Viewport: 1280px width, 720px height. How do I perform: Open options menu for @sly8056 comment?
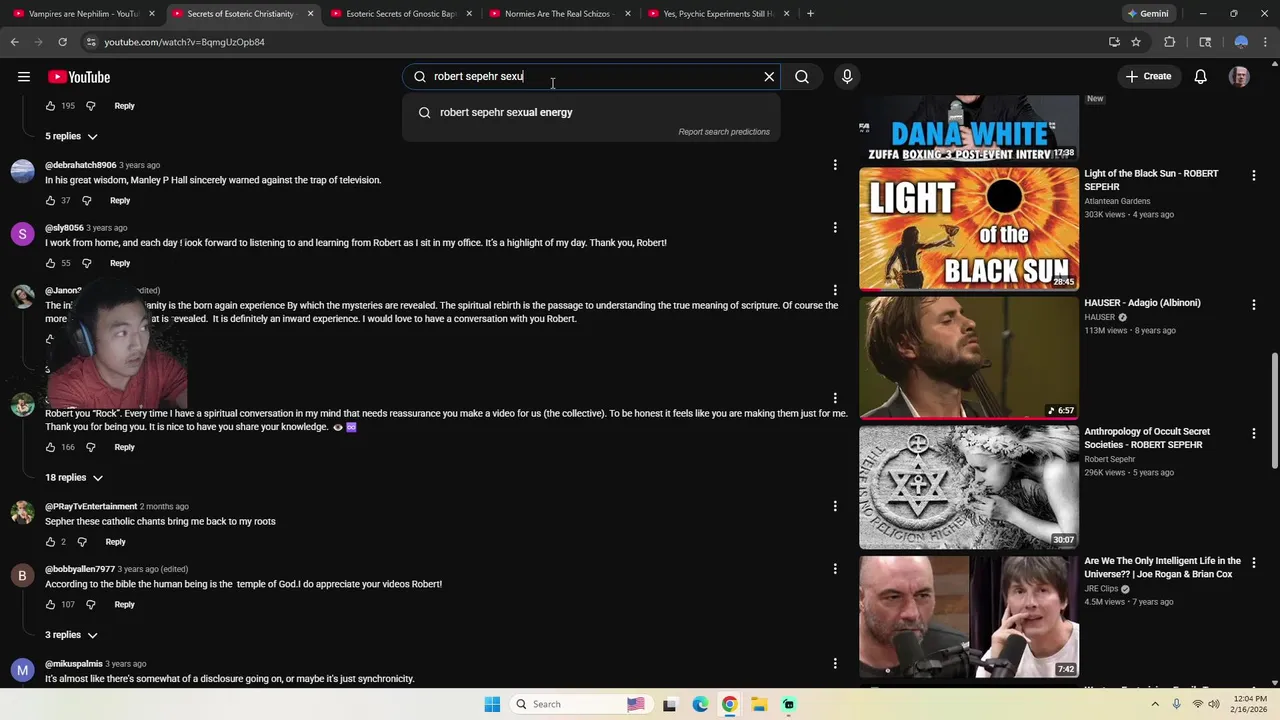click(835, 228)
